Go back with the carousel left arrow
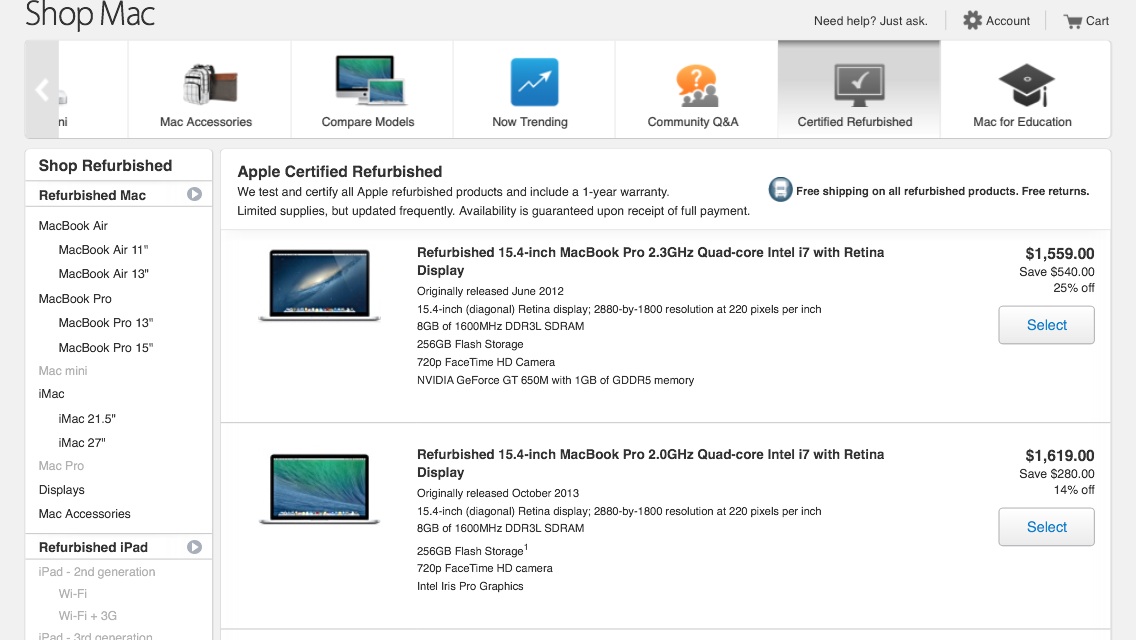 (x=42, y=90)
